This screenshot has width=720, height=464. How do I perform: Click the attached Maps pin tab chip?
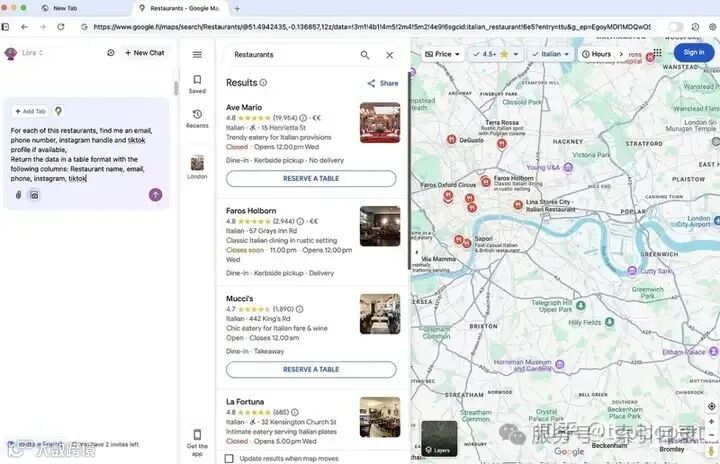tap(58, 111)
